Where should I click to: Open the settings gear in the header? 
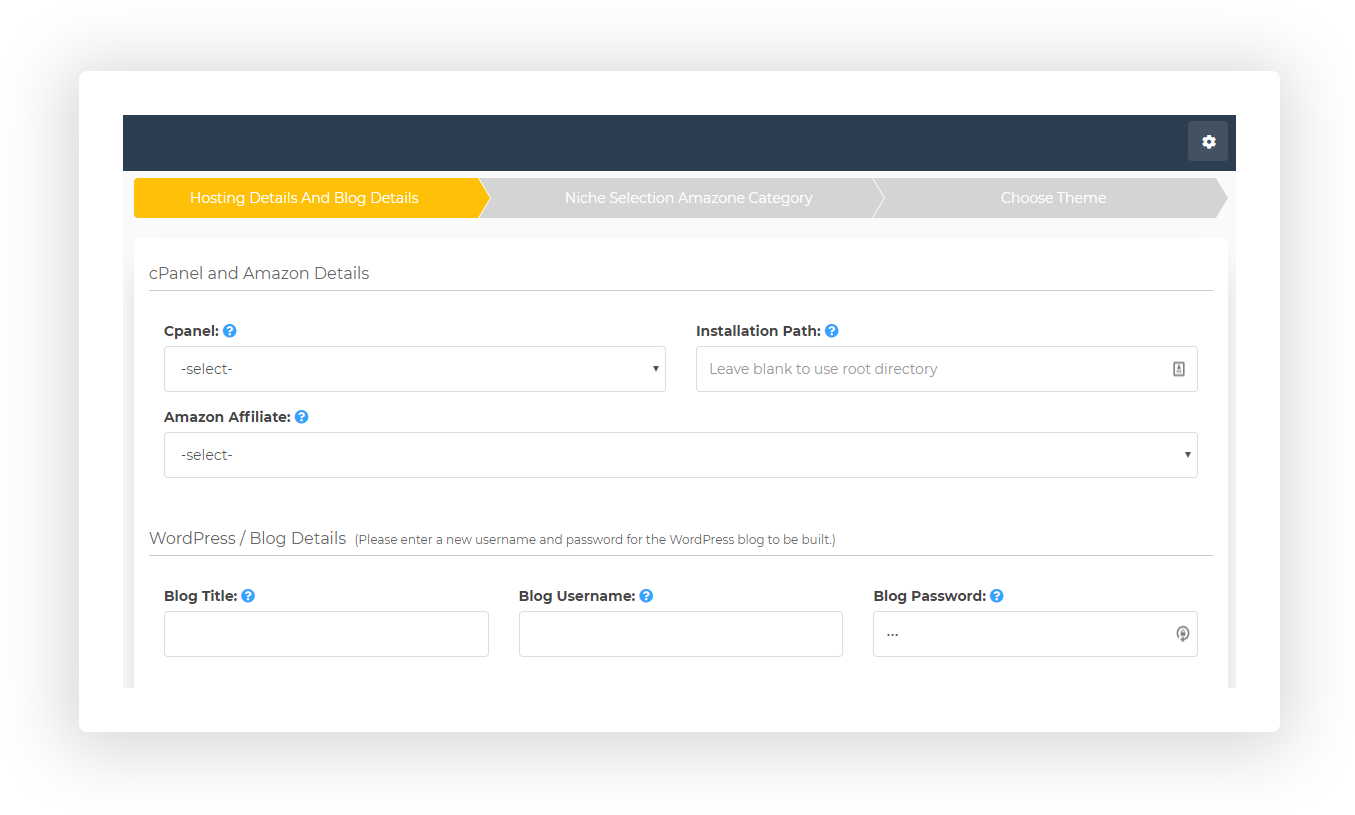click(1208, 142)
